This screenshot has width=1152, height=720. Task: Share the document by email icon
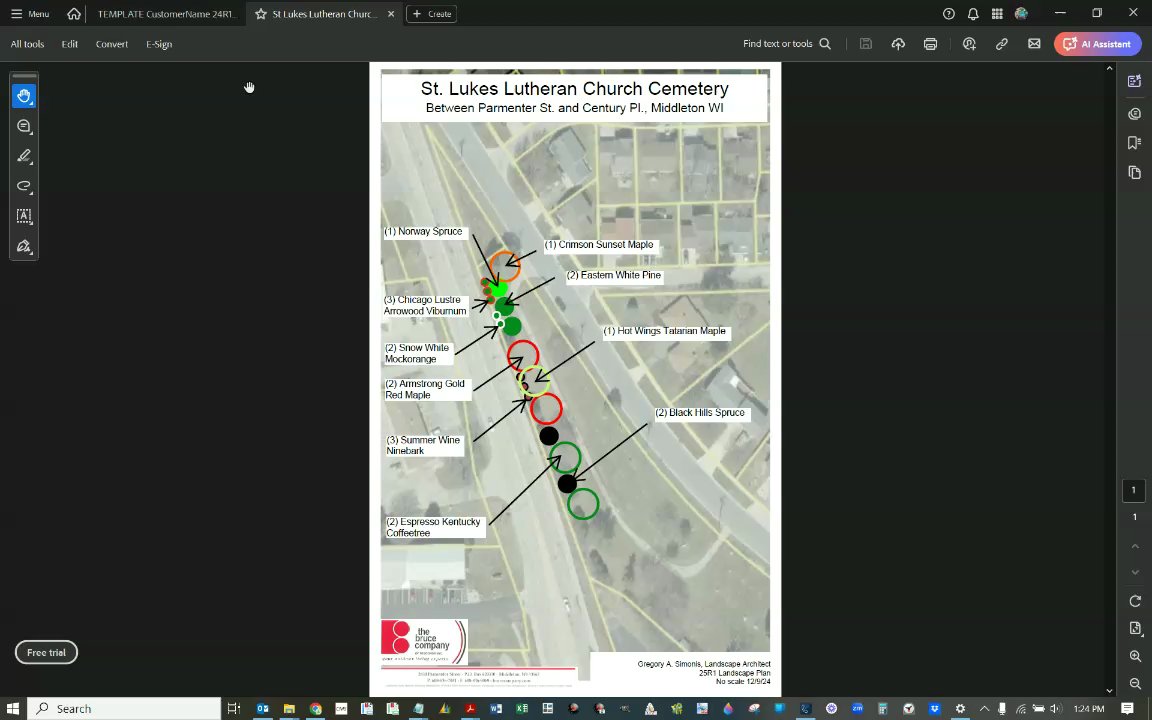click(x=1034, y=44)
